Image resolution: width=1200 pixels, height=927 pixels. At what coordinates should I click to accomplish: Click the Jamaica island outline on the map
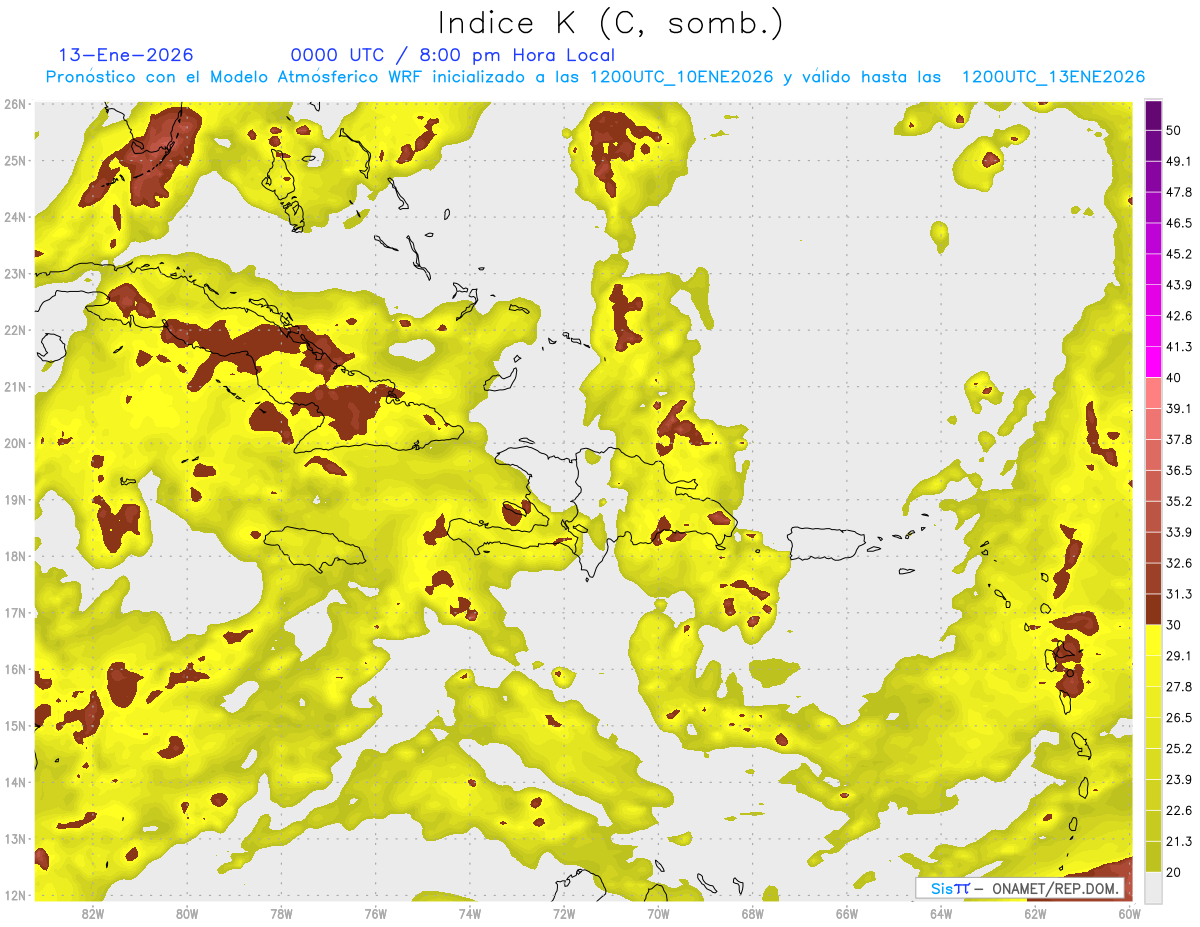313,548
